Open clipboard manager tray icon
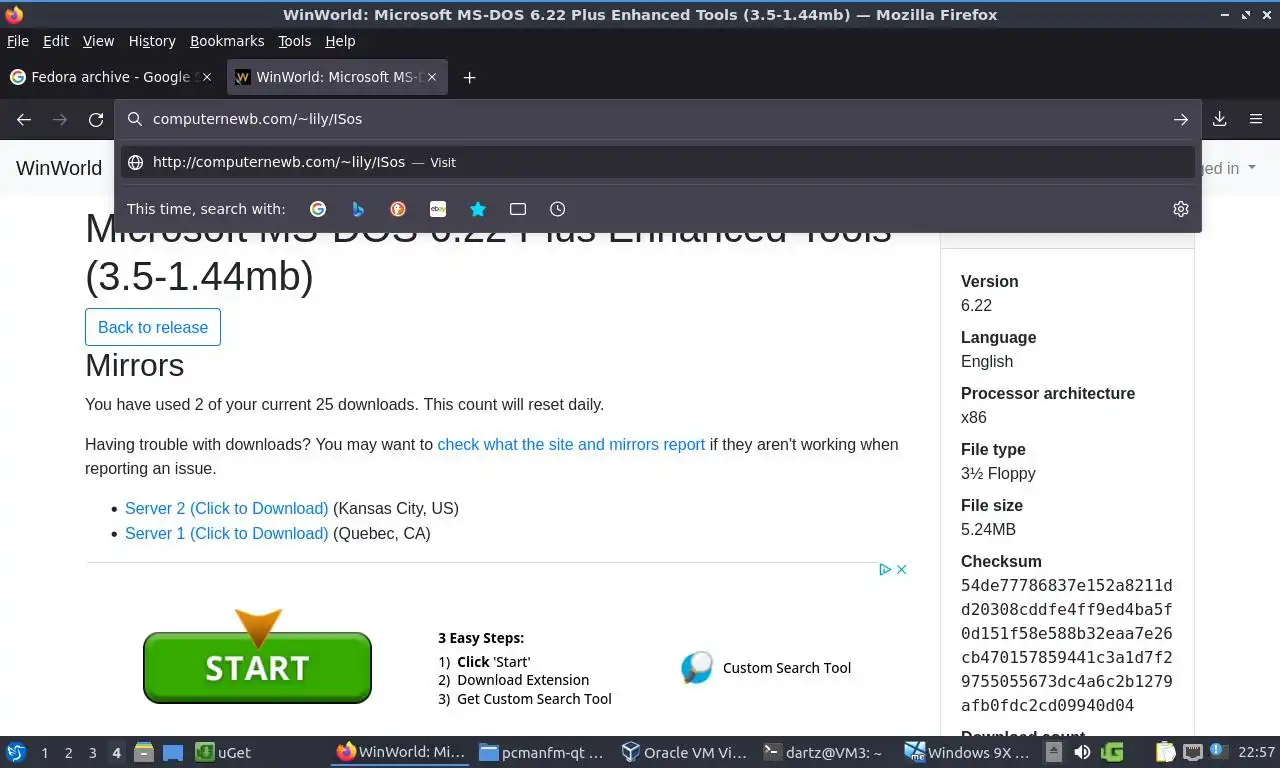The image size is (1280, 768). pos(1165,752)
